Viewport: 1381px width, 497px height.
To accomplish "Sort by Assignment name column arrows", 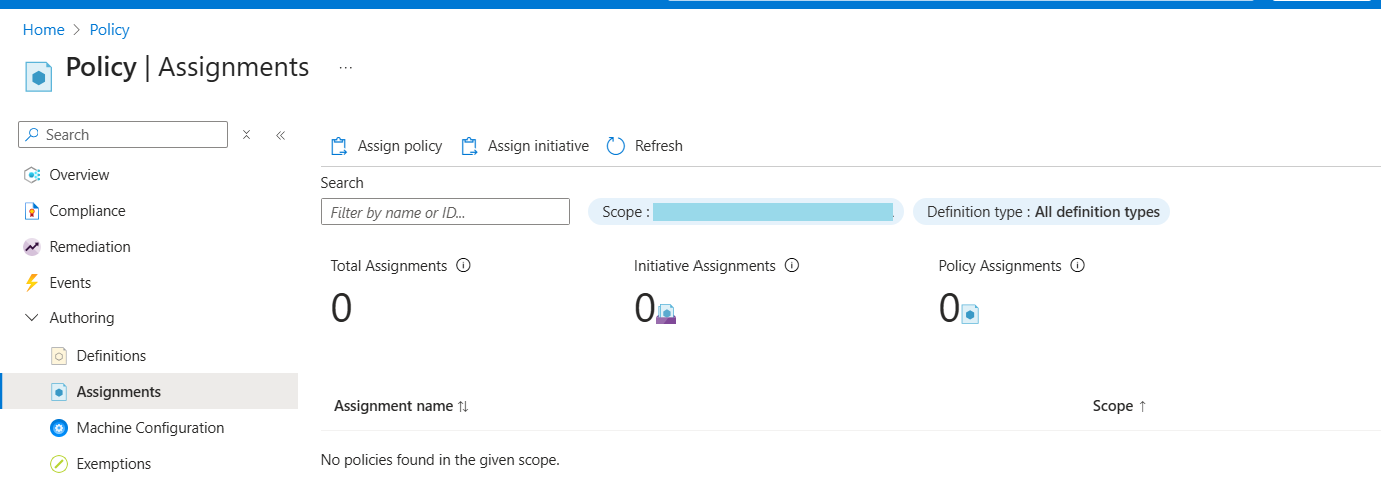I will [x=463, y=407].
